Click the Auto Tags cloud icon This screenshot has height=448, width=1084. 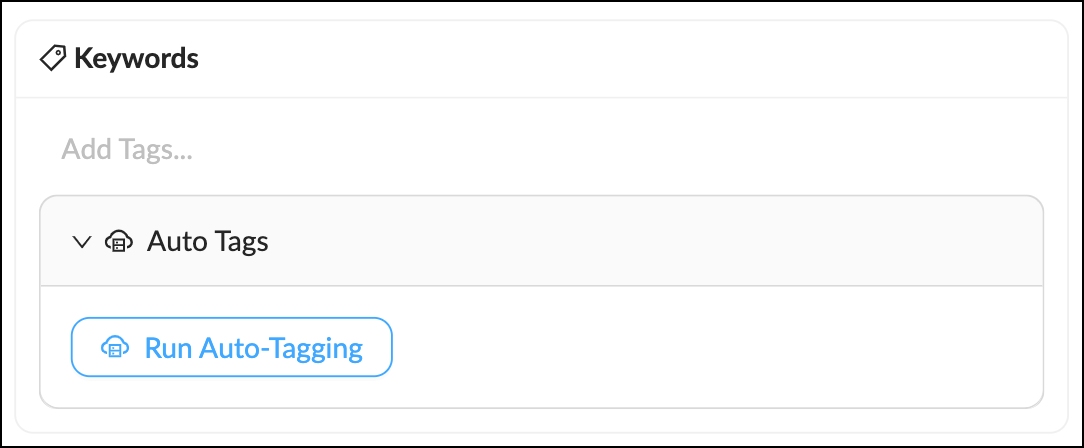point(118,242)
